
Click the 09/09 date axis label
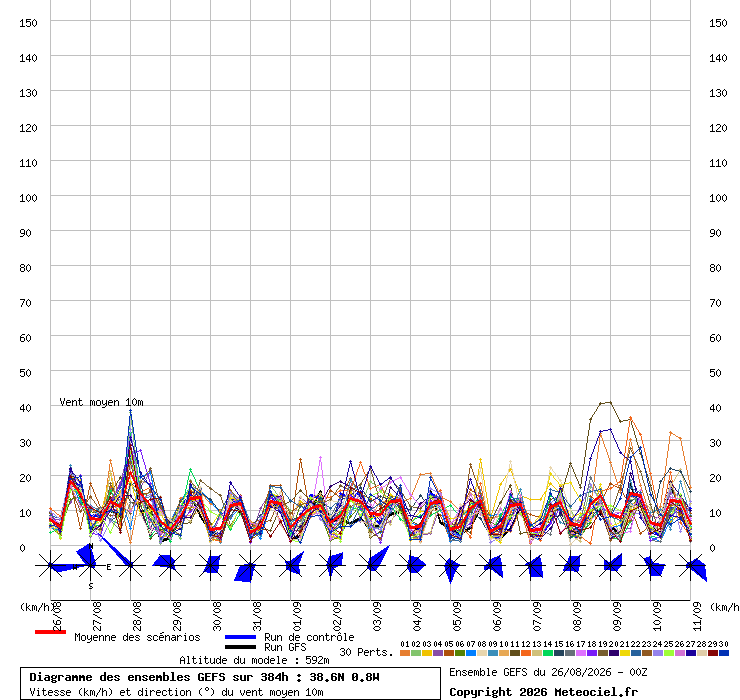[617, 616]
